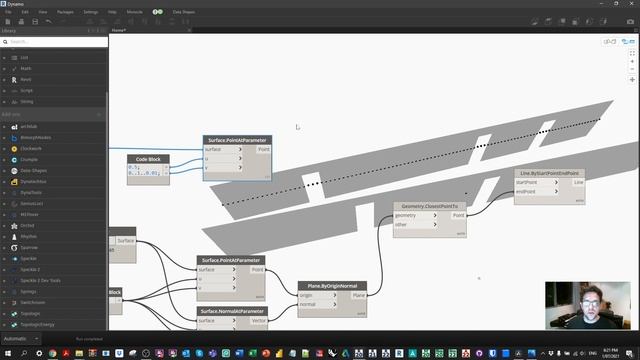Click the Add-ons plus button
This screenshot has height=360, width=640.
coord(99,115)
